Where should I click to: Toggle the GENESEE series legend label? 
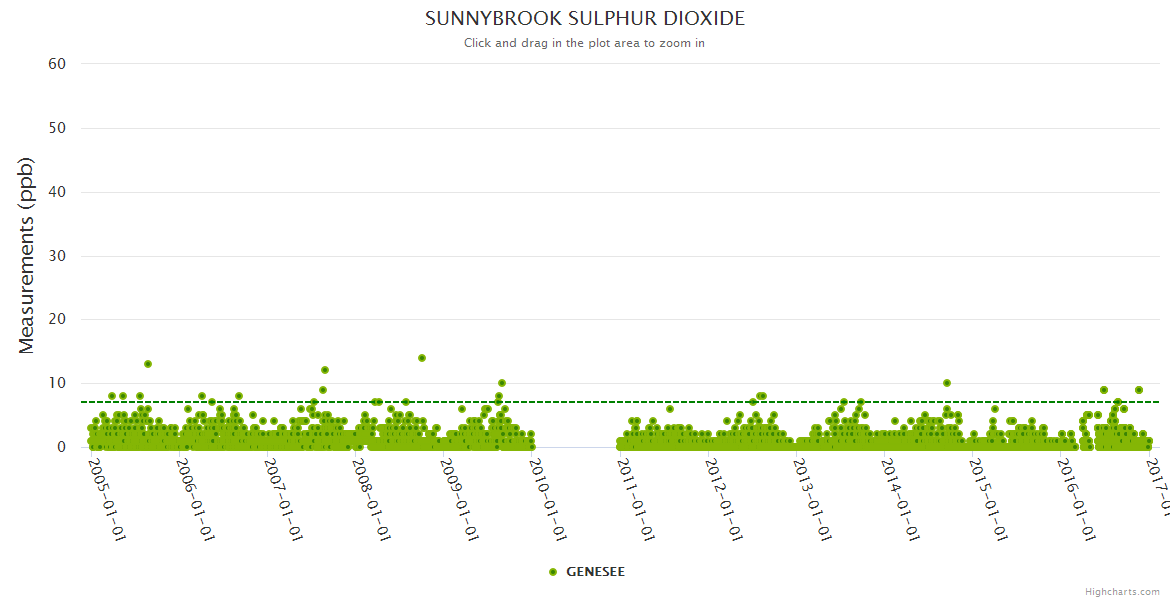(x=595, y=572)
